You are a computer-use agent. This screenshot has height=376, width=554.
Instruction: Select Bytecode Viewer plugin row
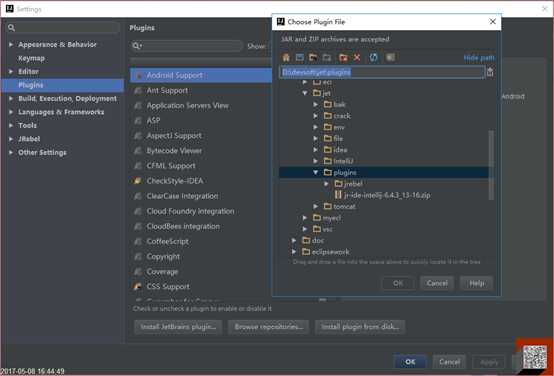201,151
